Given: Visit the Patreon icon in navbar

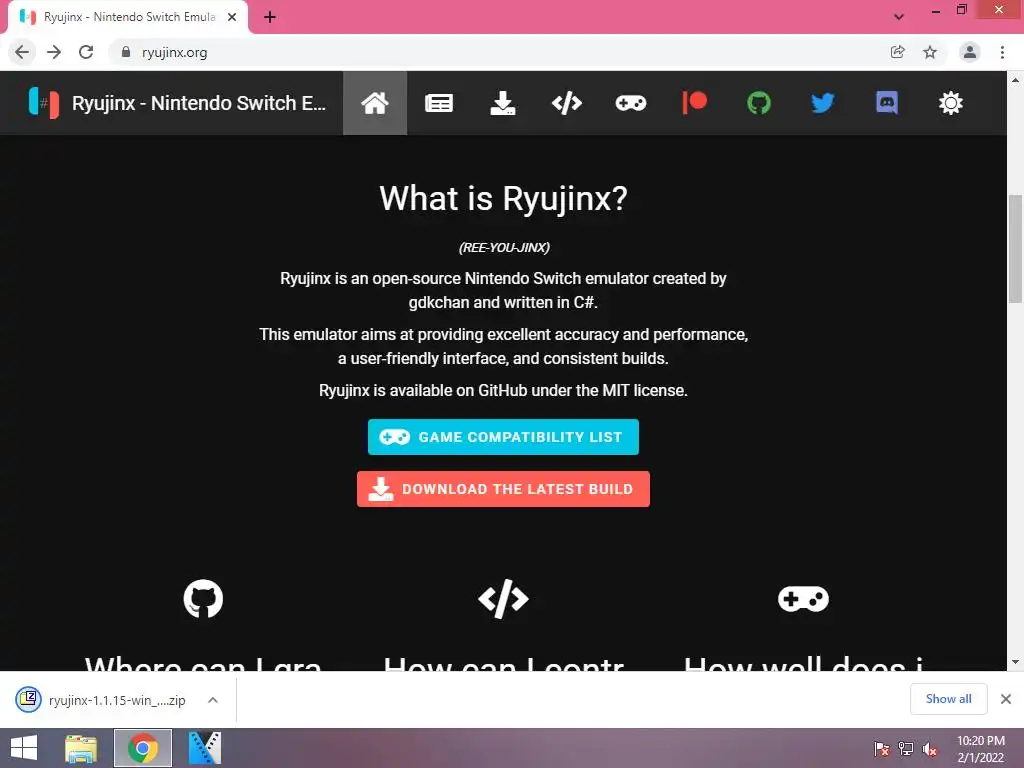Looking at the screenshot, I should pyautogui.click(x=695, y=103).
